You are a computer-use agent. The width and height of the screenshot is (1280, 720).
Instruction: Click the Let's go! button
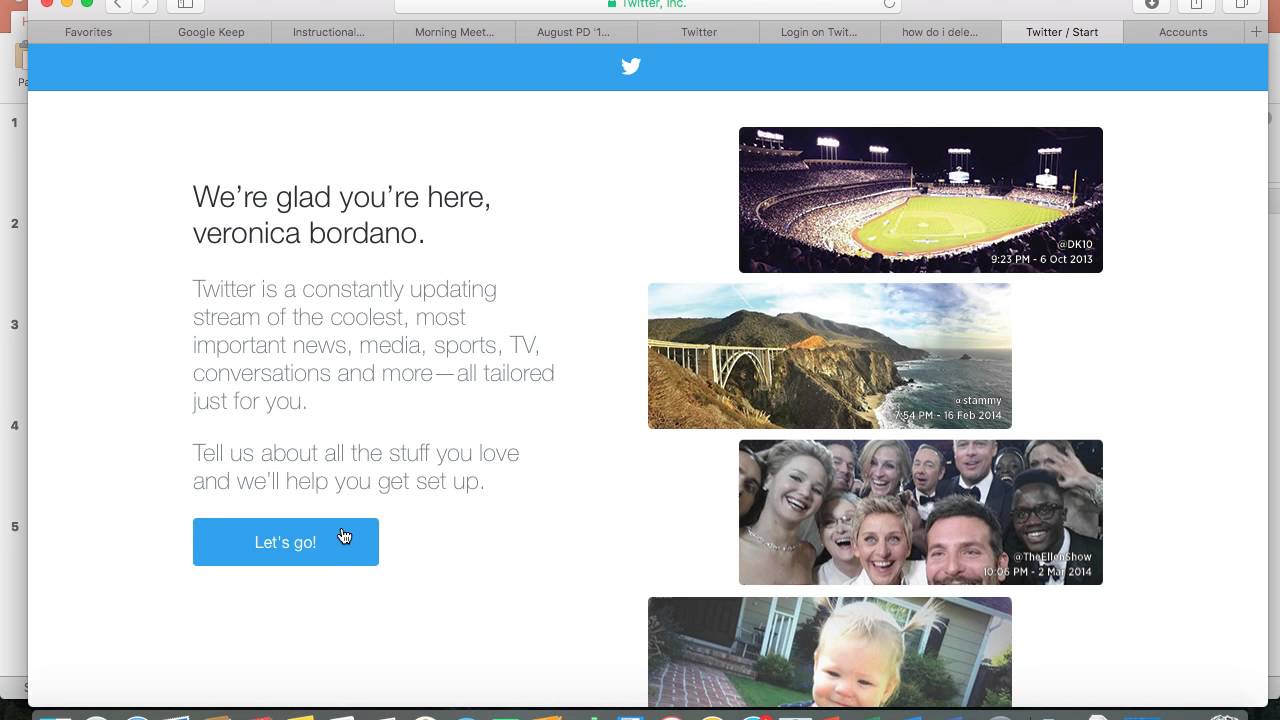pyautogui.click(x=285, y=542)
